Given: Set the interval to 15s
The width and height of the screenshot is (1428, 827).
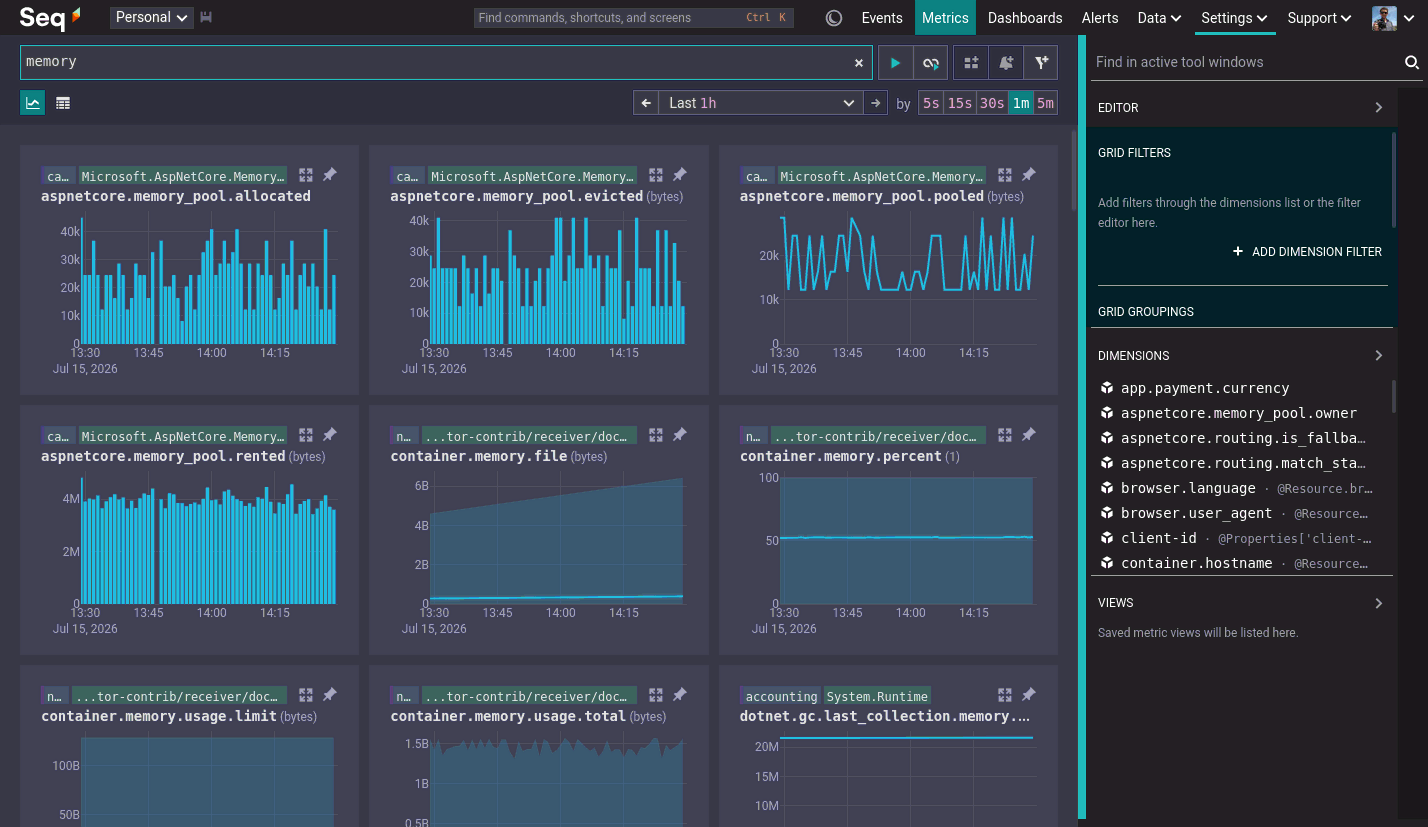Looking at the screenshot, I should coord(960,103).
